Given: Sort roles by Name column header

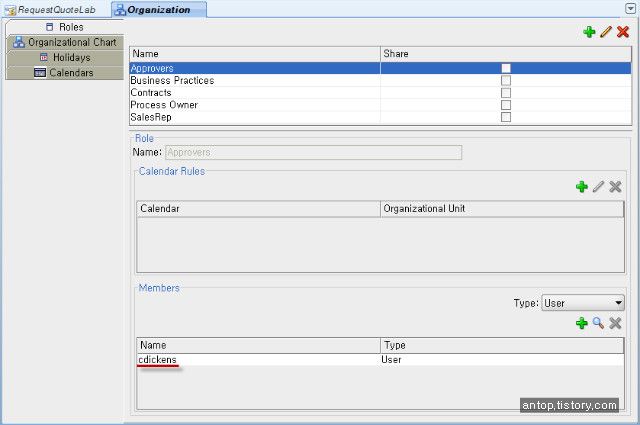Looking at the screenshot, I should [x=255, y=54].
